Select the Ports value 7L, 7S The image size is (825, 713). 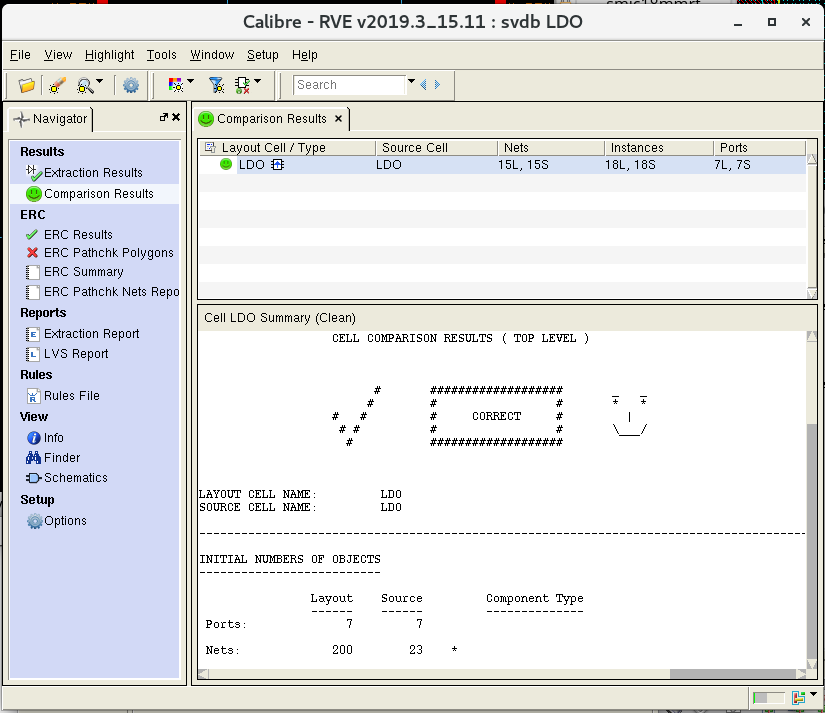(732, 165)
